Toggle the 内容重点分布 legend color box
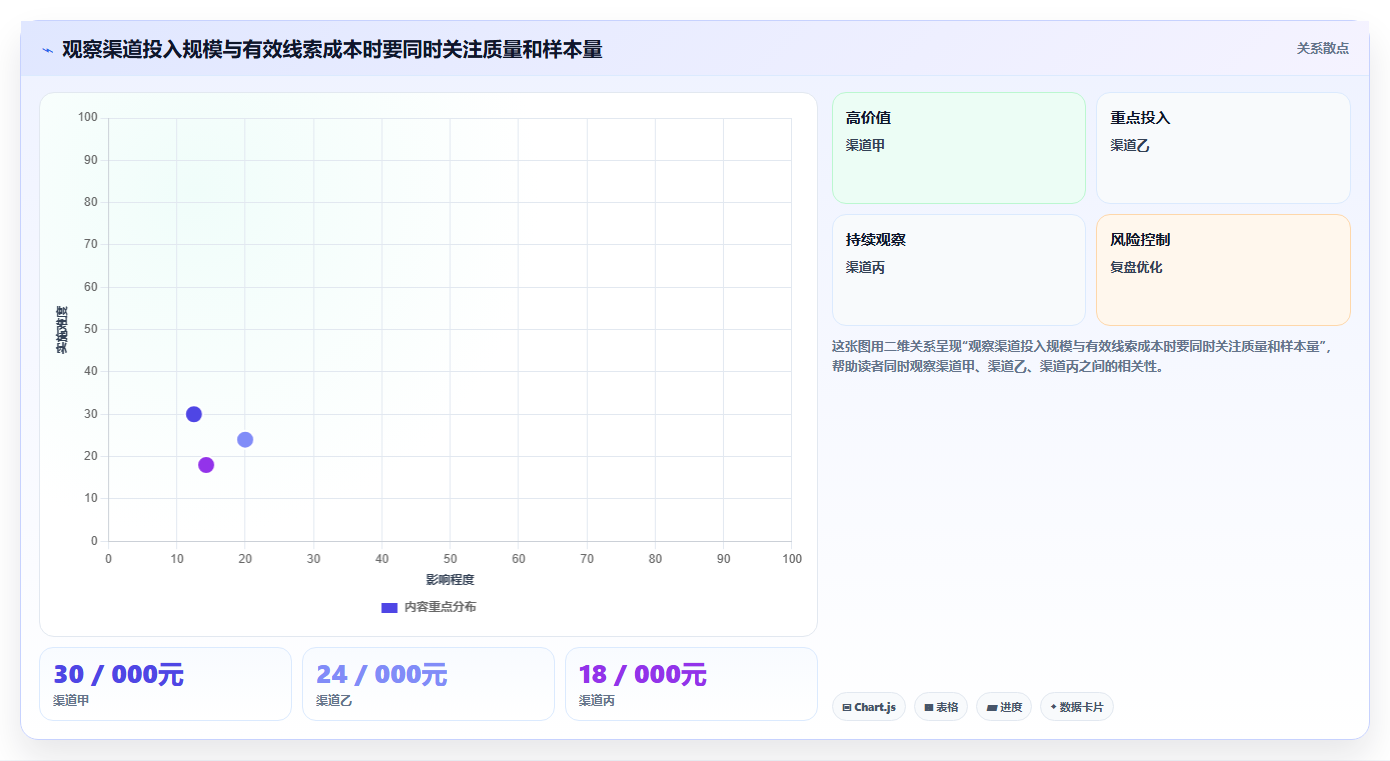The width and height of the screenshot is (1390, 761). pos(389,607)
